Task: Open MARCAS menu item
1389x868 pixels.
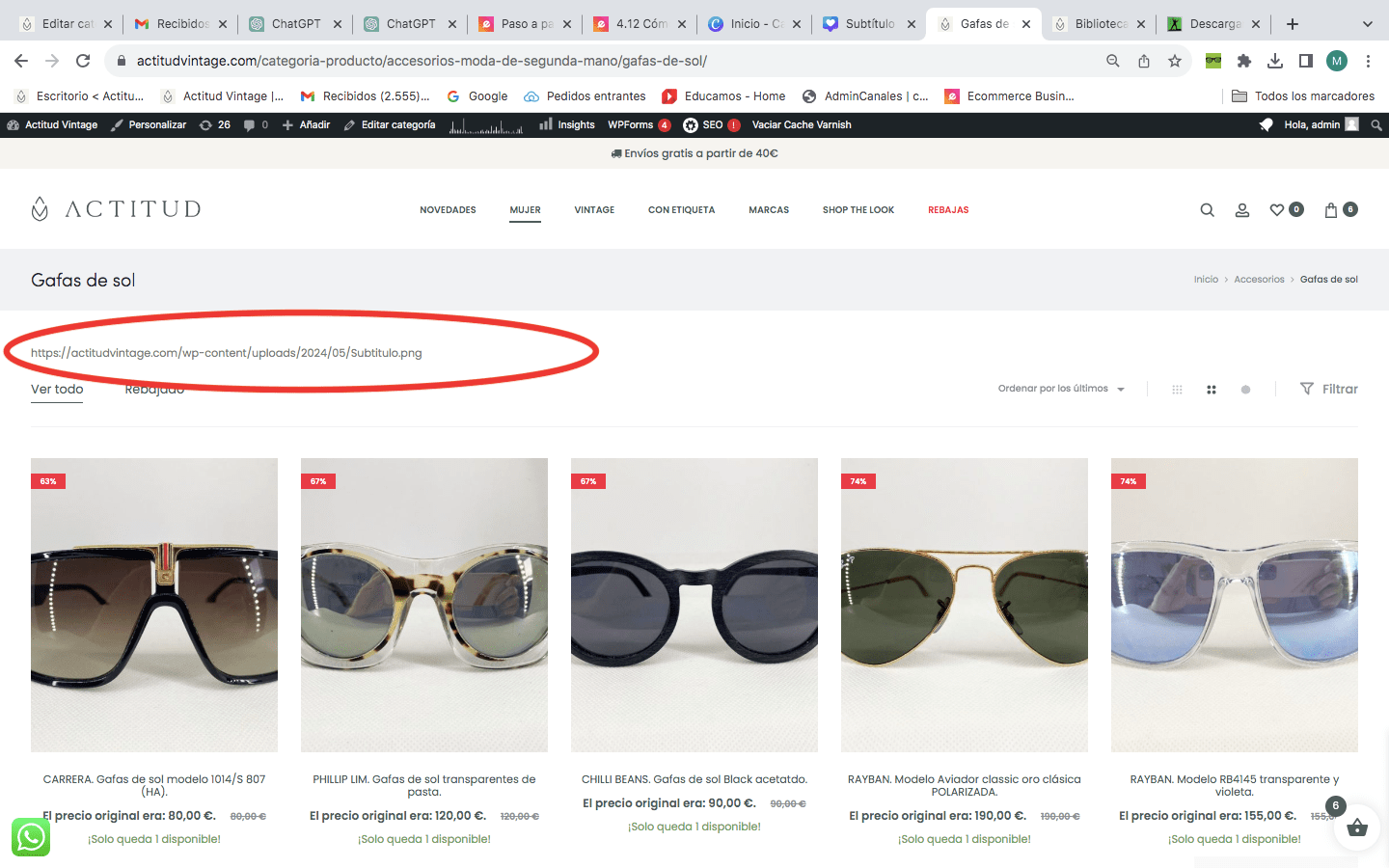Action: point(769,209)
